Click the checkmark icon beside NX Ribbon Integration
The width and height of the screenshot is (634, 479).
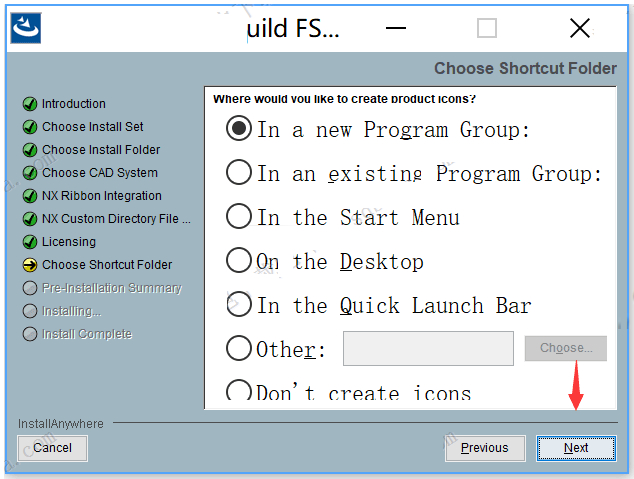point(30,196)
